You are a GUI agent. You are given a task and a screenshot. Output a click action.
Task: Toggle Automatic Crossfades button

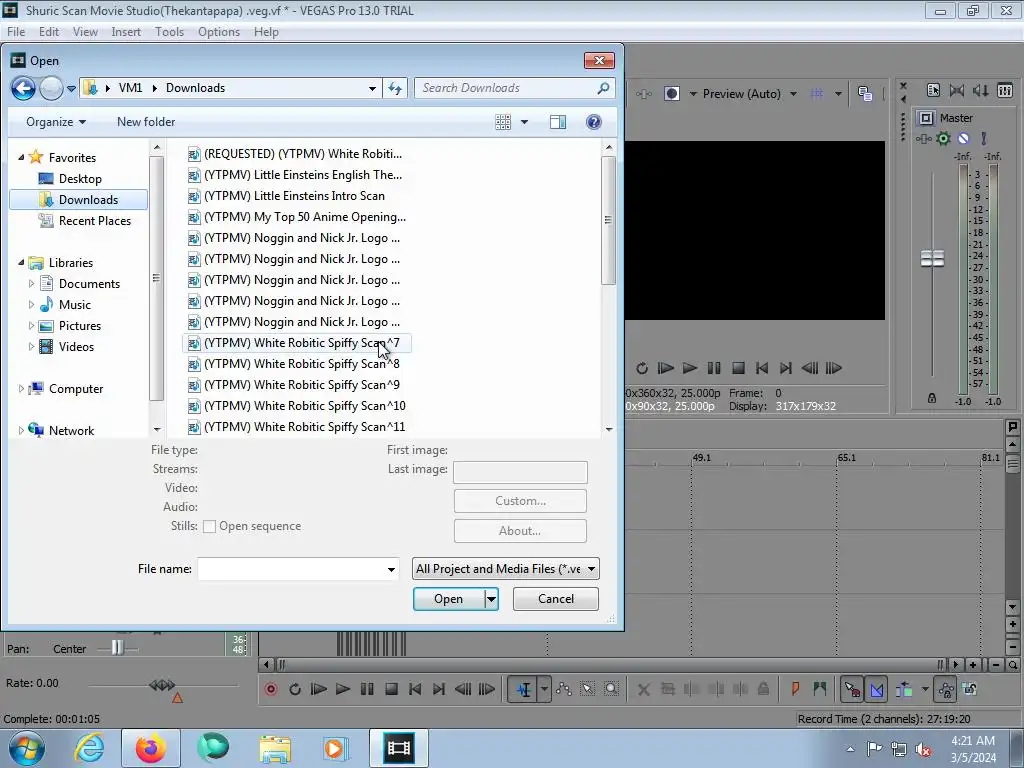click(877, 689)
